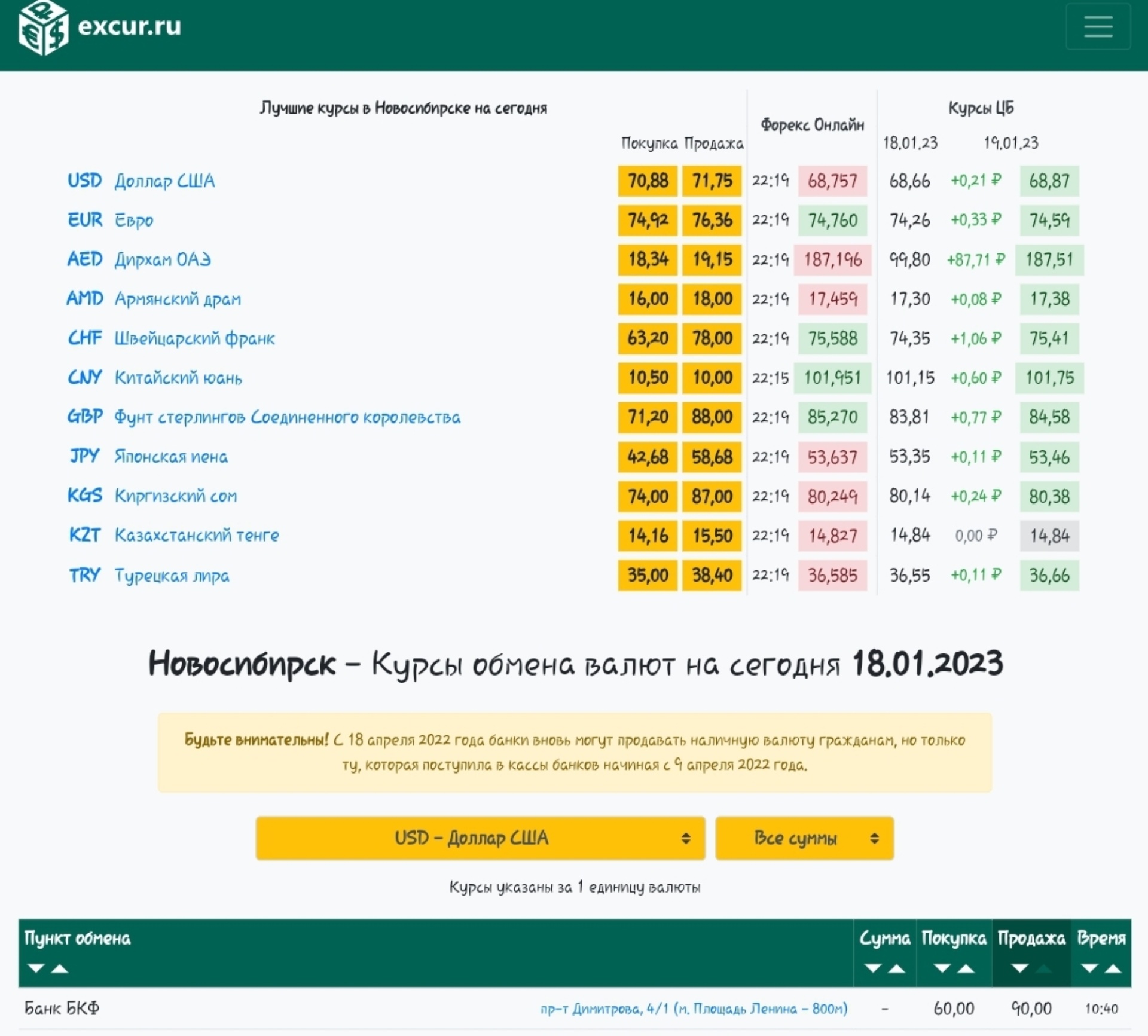Image resolution: width=1148 pixels, height=1036 pixels.
Task: Click USD sell rate 71,75
Action: pos(712,181)
